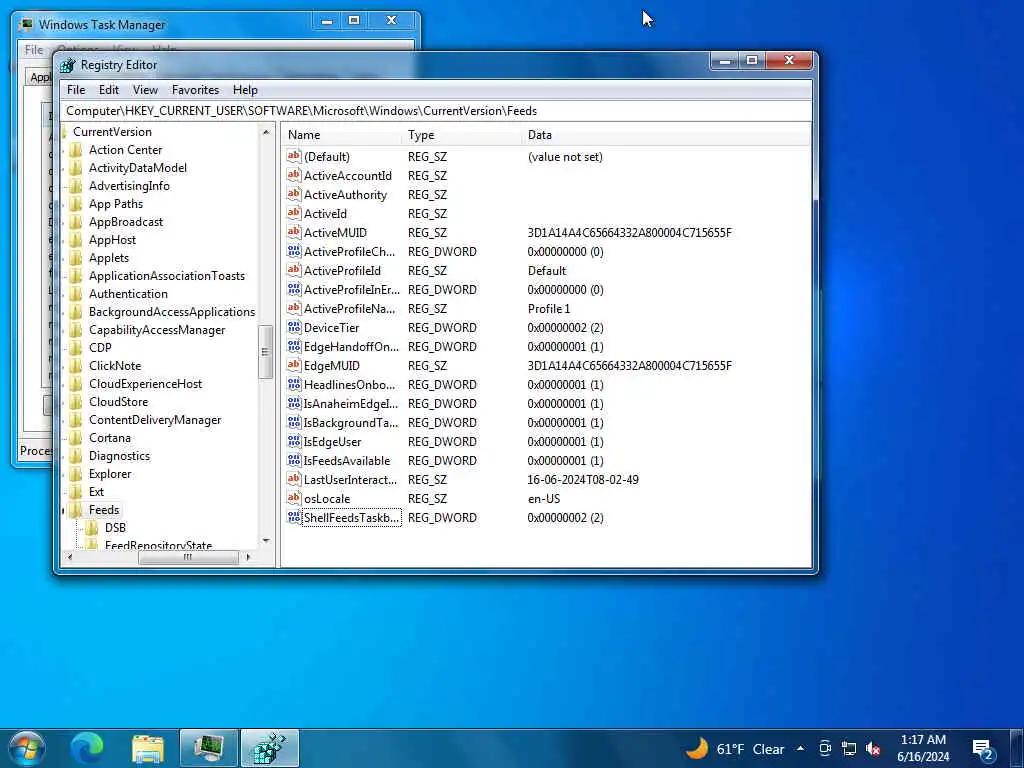Select the CloudExperienceHost key
Screen dimensions: 1024x768
pos(145,384)
